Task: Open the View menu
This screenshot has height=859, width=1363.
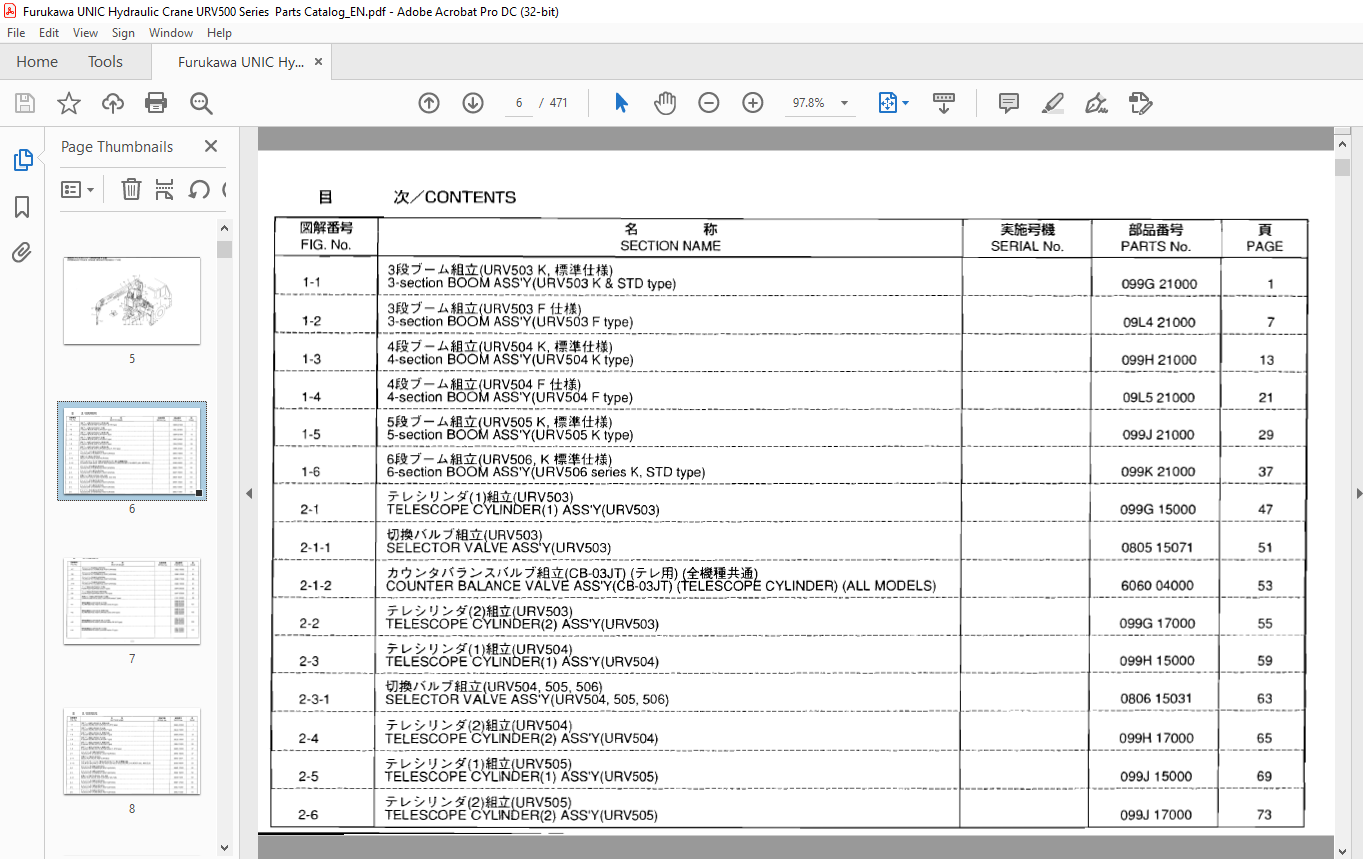Action: click(x=86, y=33)
